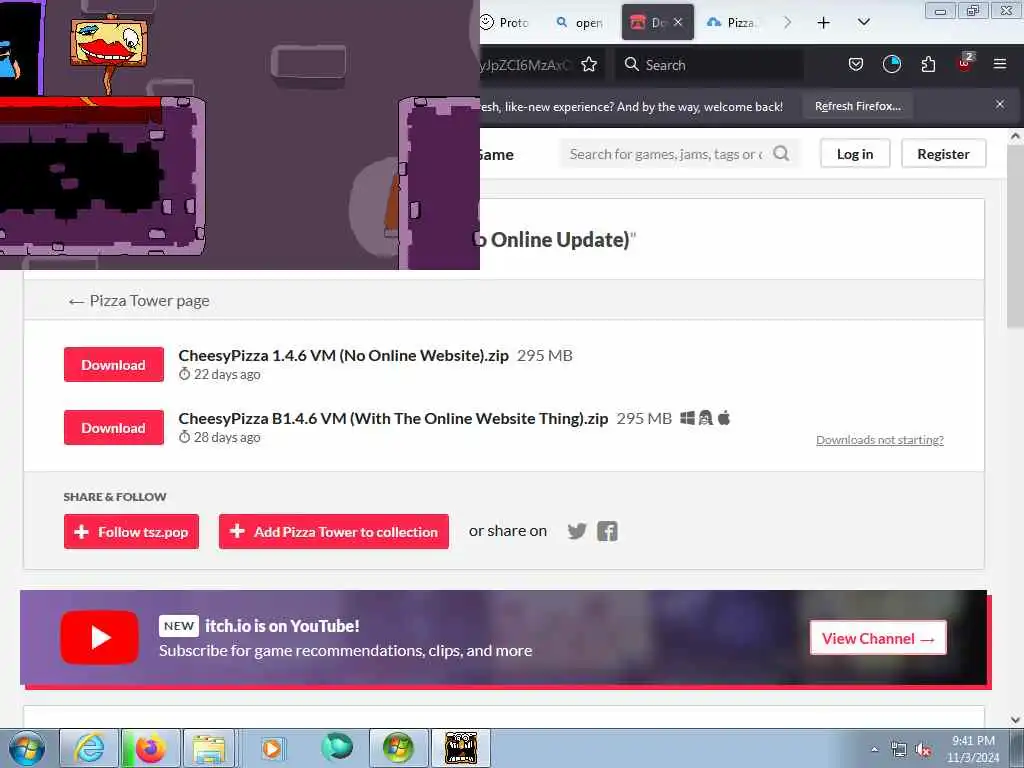
Task: Click the YouTube play logo in banner
Action: [x=99, y=637]
